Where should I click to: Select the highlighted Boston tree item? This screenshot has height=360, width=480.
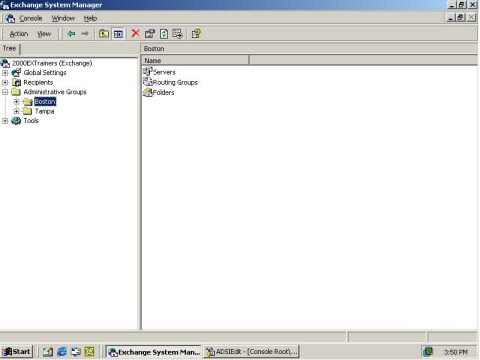point(45,102)
